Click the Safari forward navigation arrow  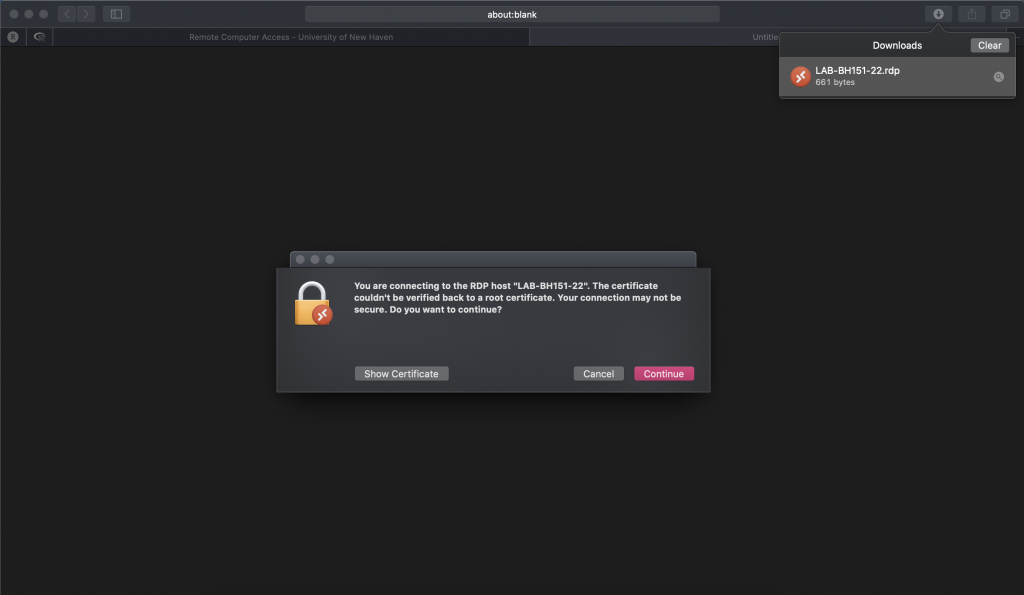(86, 14)
